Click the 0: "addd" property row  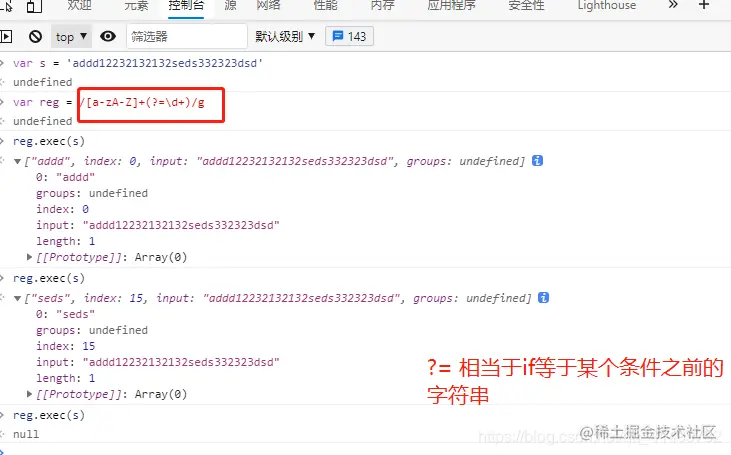point(65,177)
